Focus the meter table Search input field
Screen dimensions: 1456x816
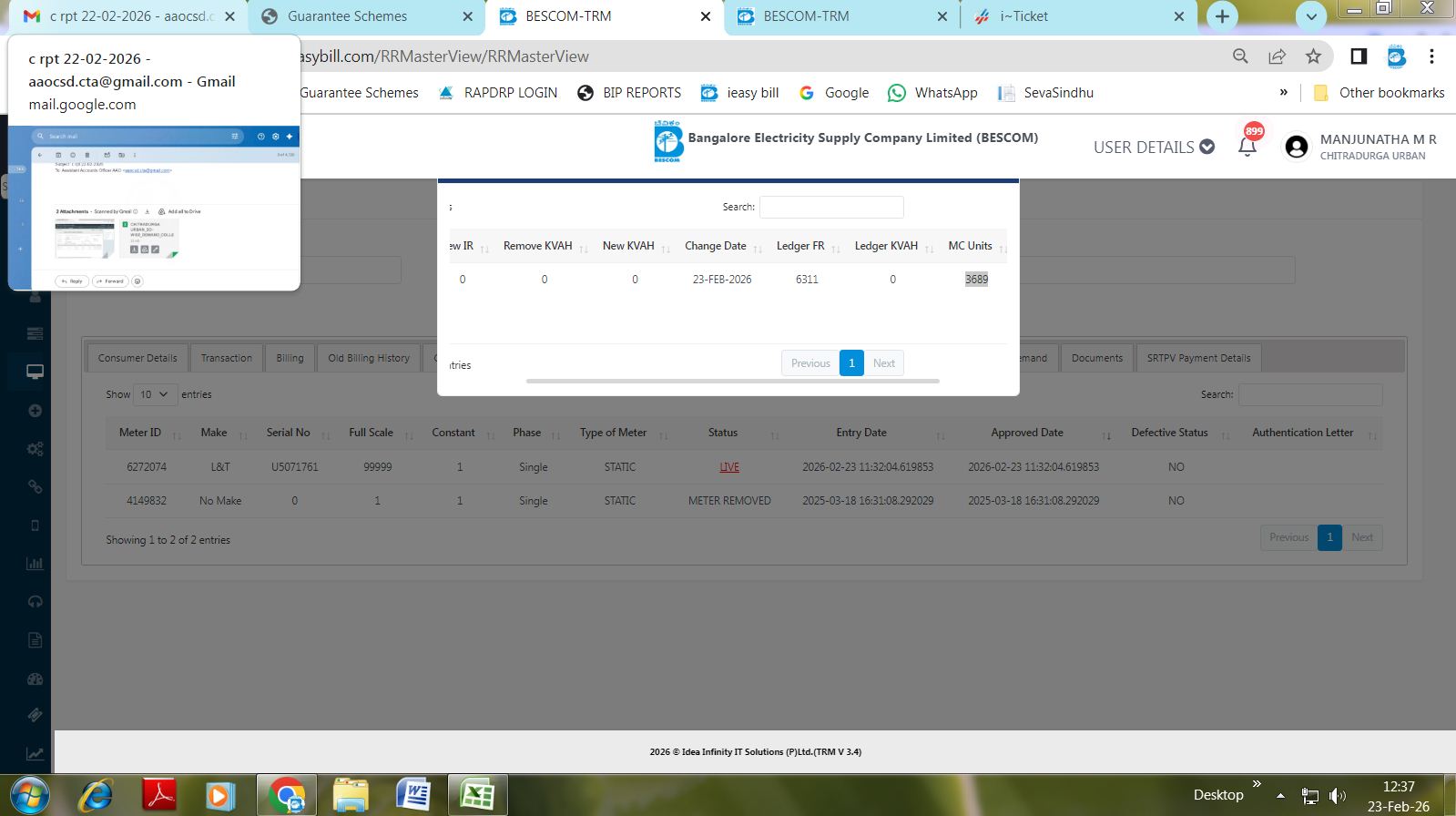[1310, 394]
